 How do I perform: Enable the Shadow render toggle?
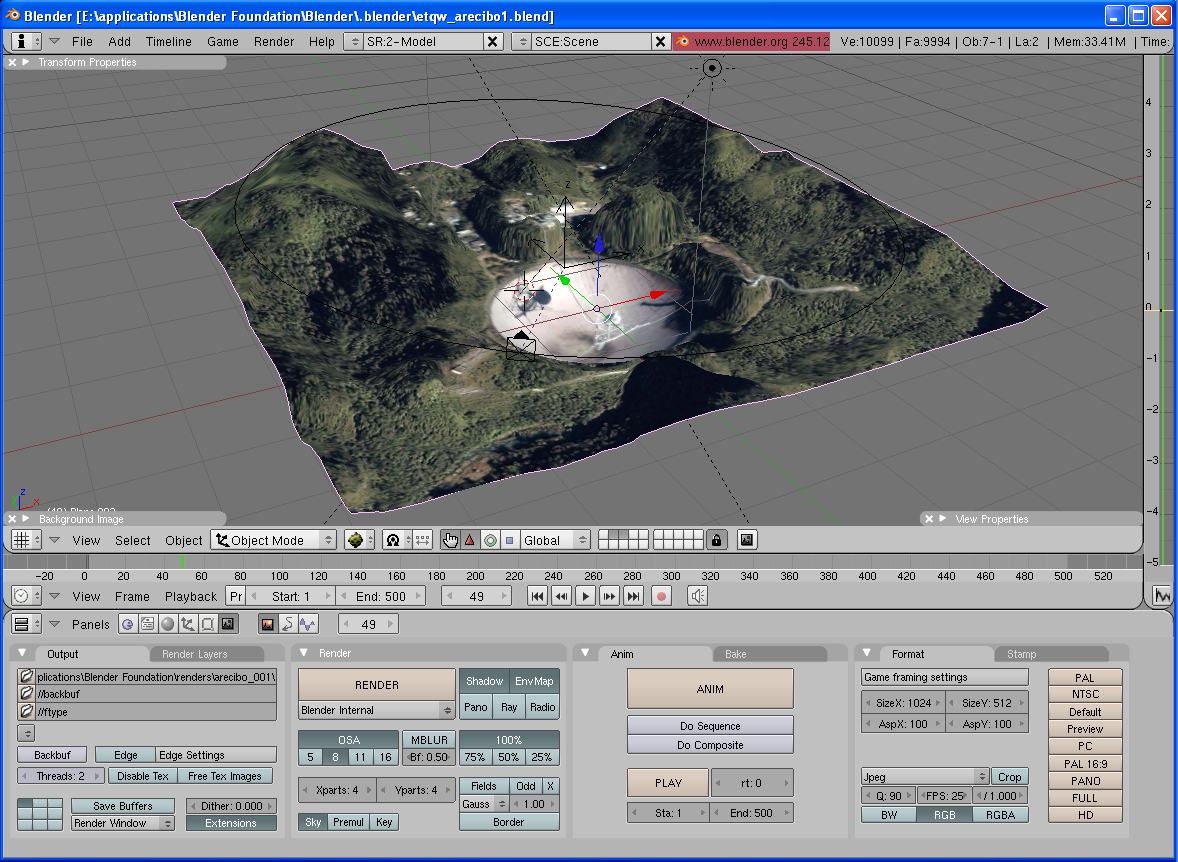(484, 681)
